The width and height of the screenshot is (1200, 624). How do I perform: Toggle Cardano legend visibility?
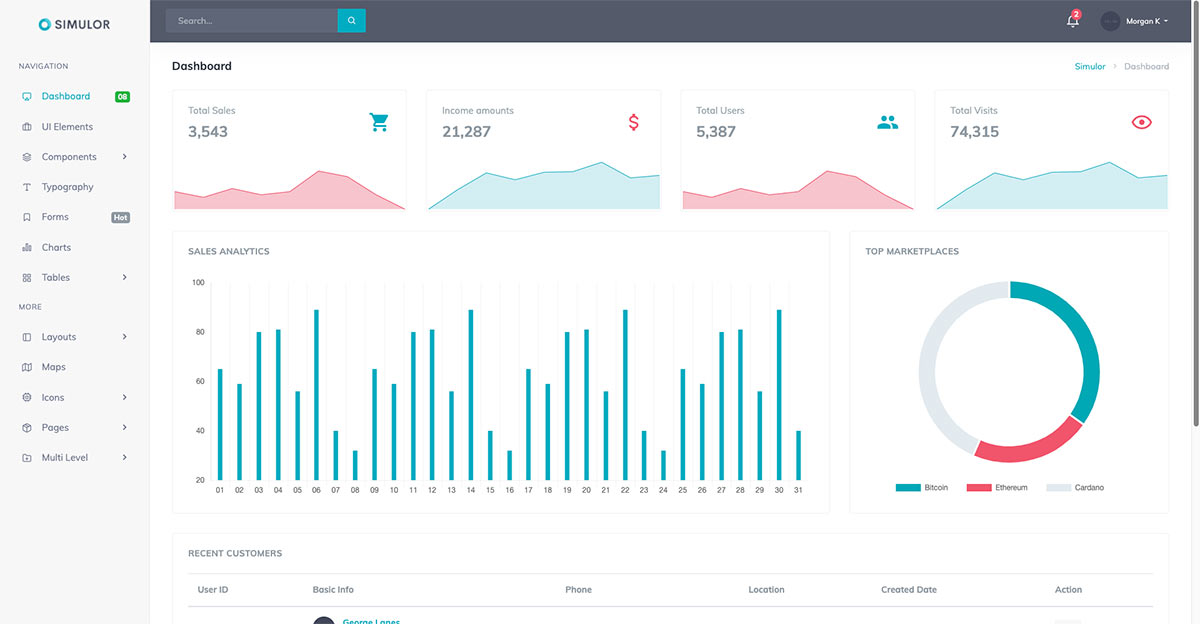[1075, 488]
